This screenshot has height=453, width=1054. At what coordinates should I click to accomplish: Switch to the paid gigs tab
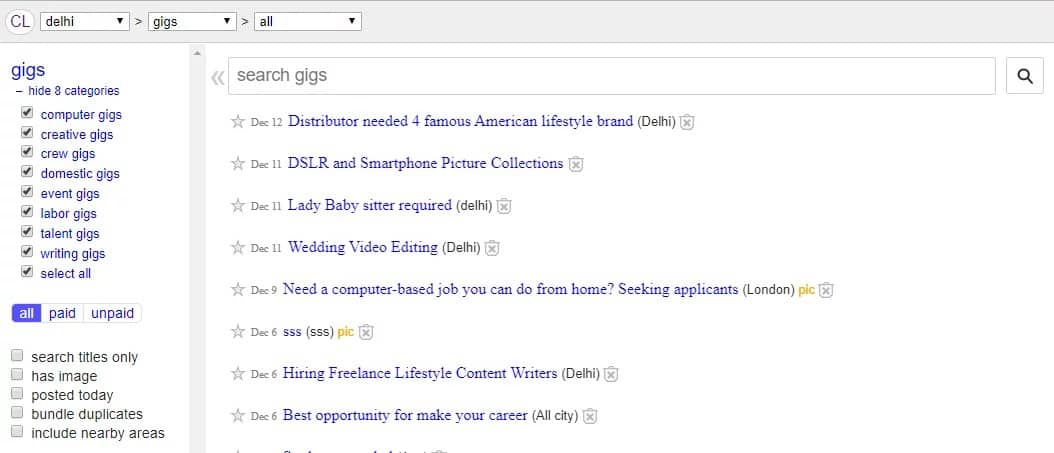63,313
